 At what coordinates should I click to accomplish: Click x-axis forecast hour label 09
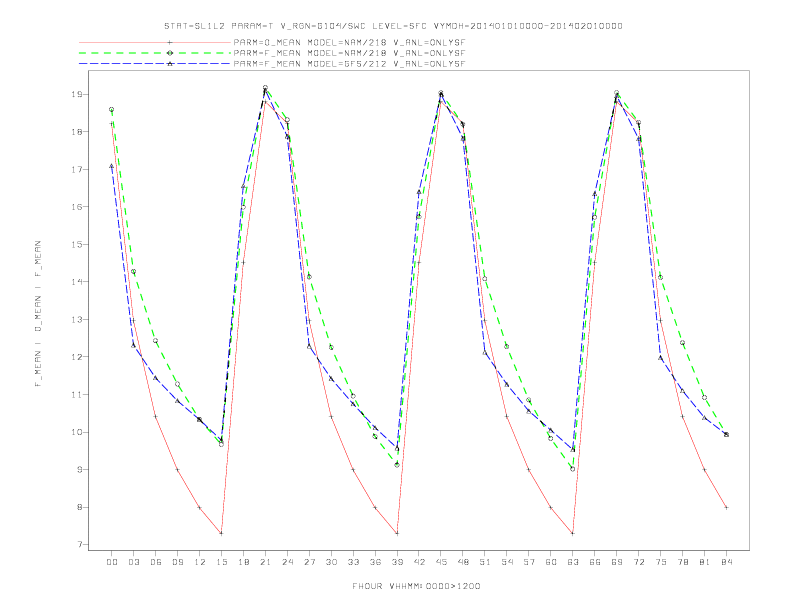177,562
